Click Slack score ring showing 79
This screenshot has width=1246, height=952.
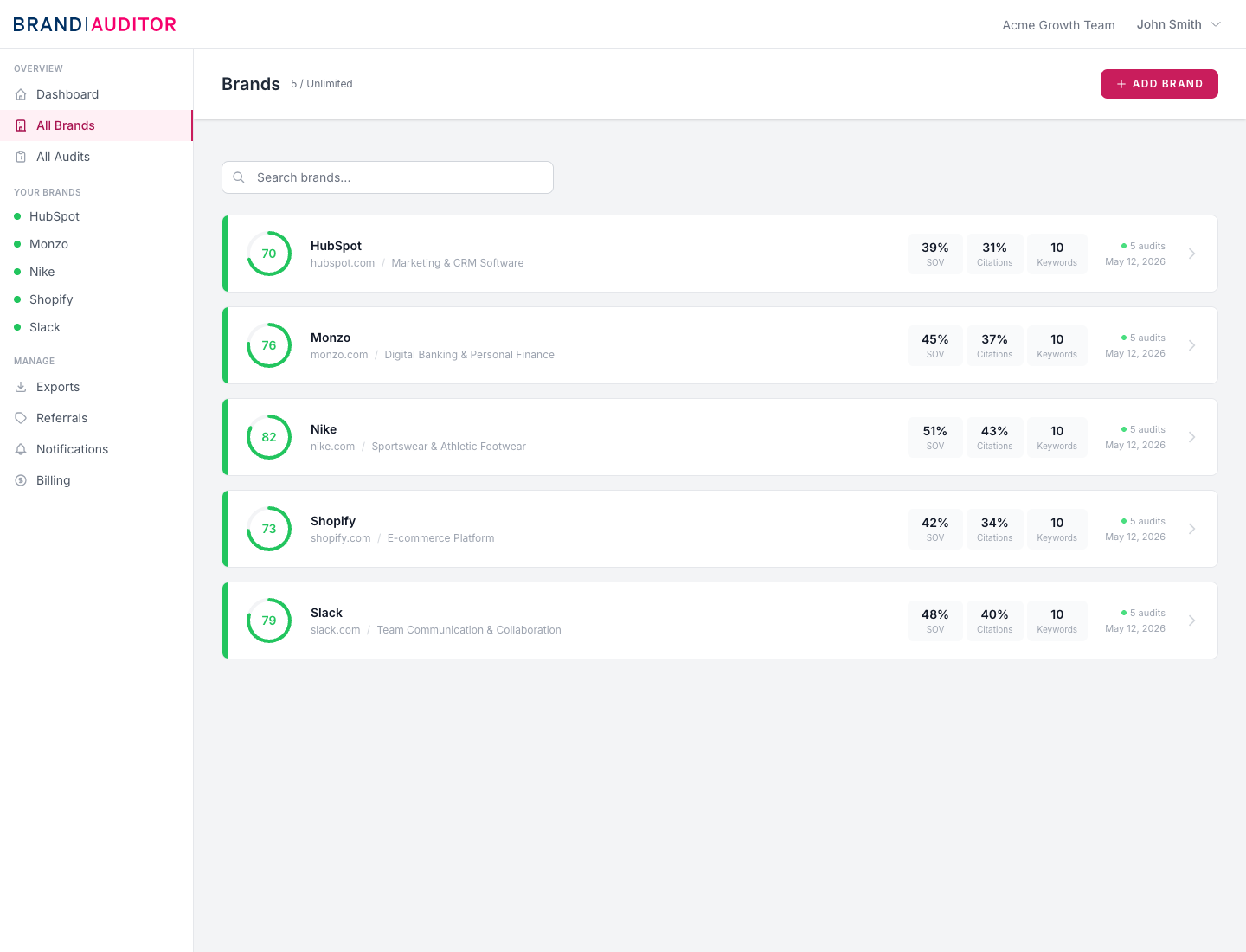(269, 621)
